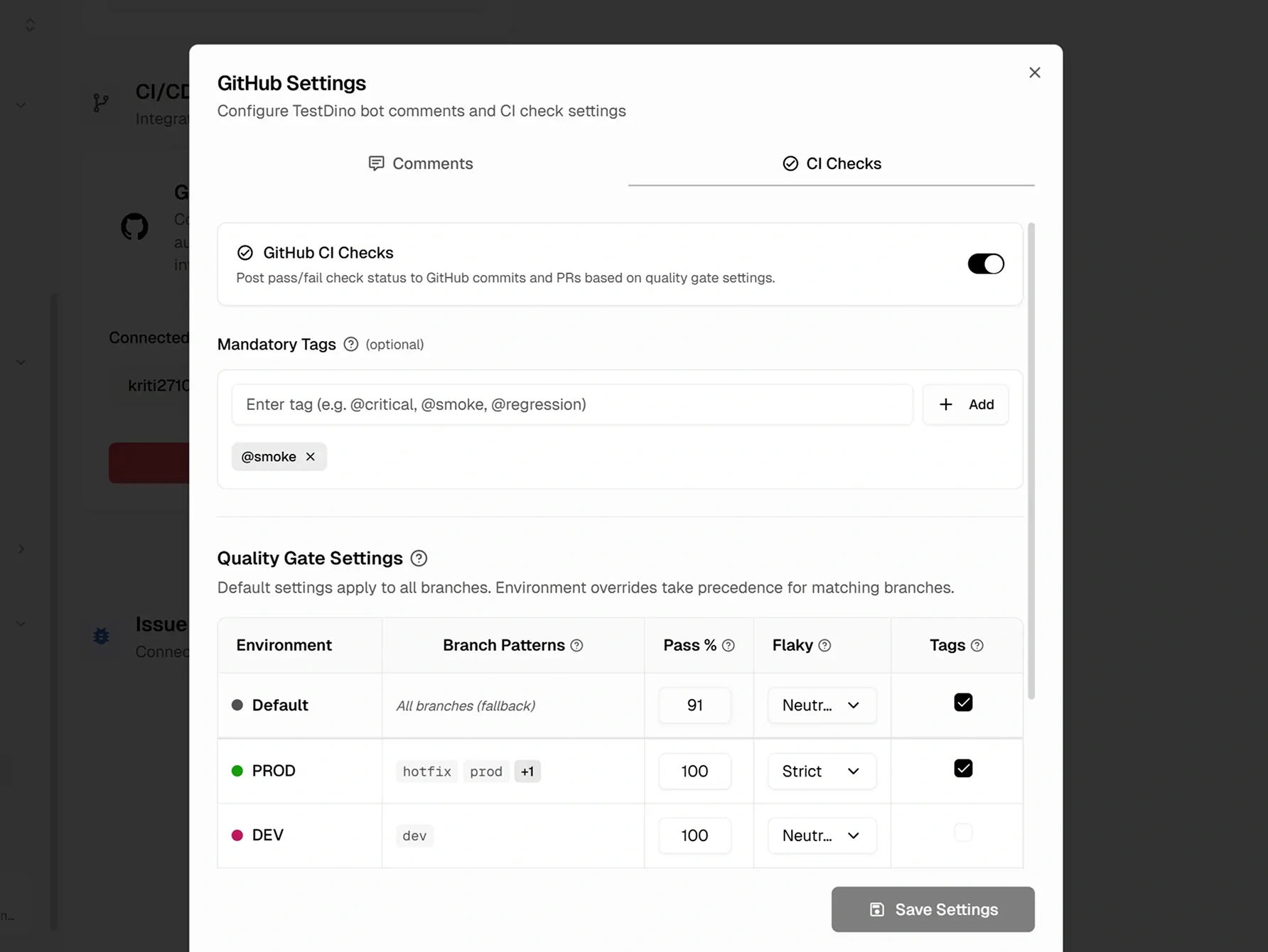Focus the Enter tag input field
This screenshot has width=1268, height=952.
(x=572, y=404)
